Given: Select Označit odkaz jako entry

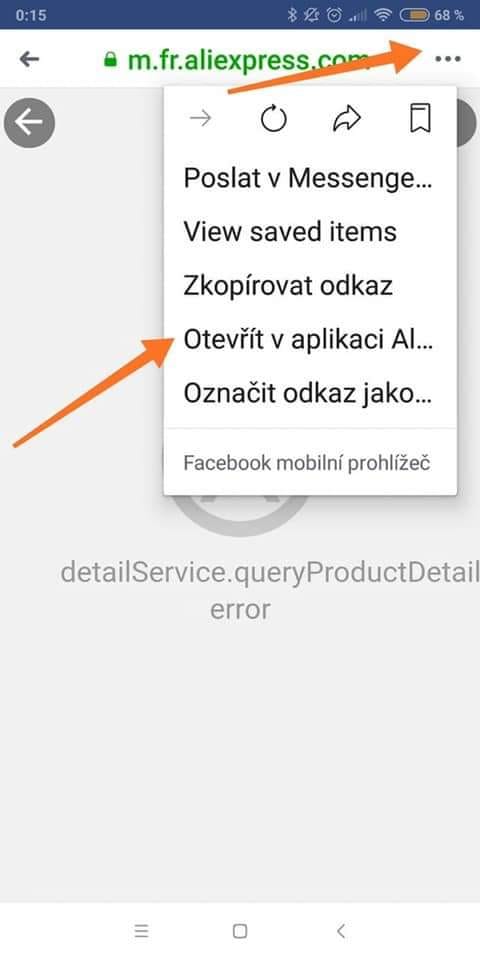Looking at the screenshot, I should pos(310,393).
